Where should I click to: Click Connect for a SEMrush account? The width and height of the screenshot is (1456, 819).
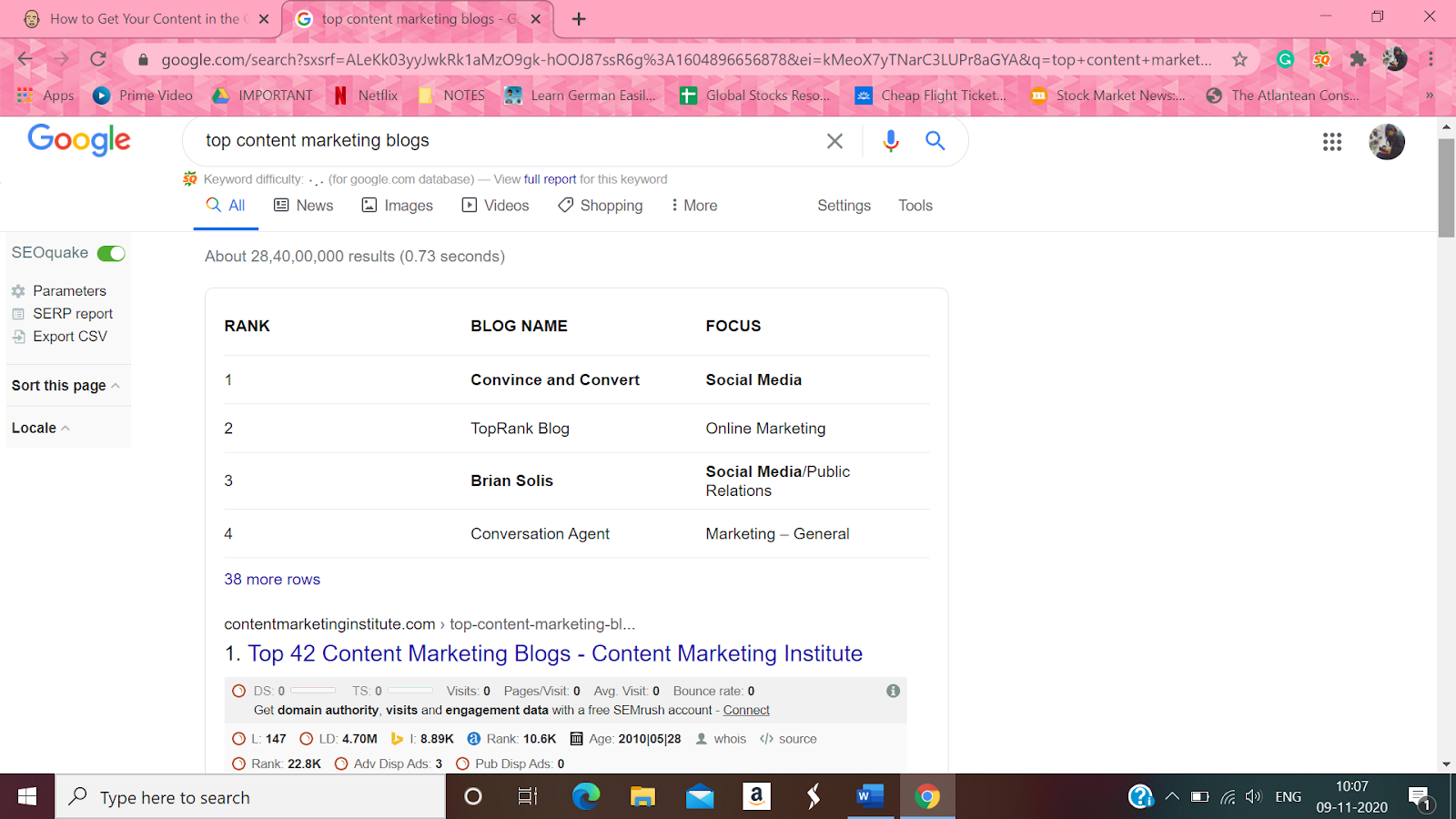coord(746,710)
